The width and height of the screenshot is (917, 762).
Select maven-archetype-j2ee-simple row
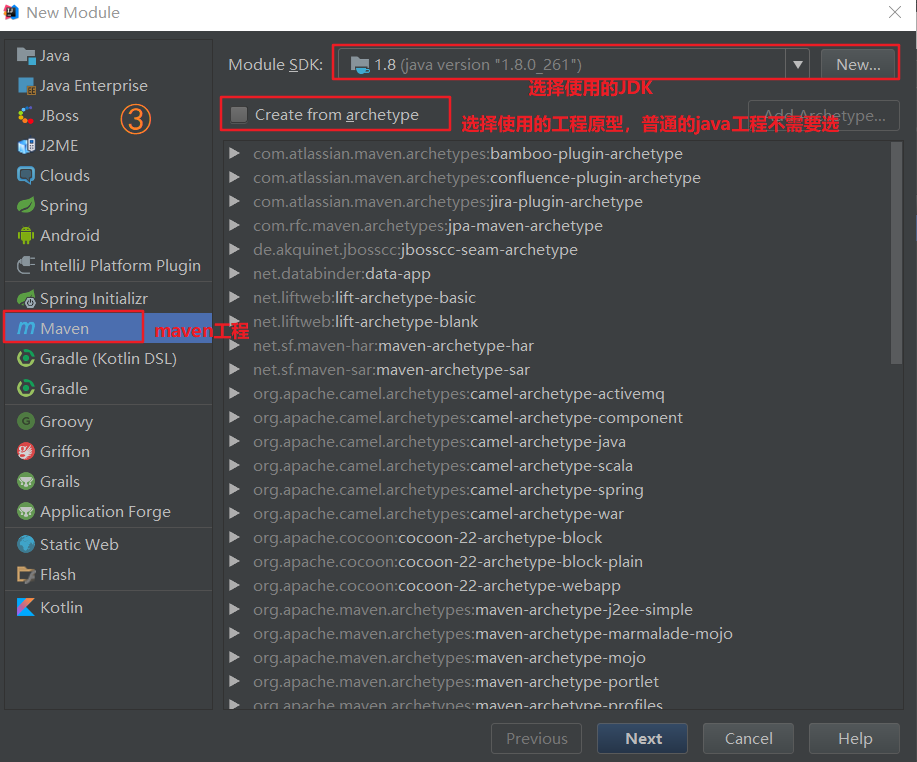[x=556, y=609]
